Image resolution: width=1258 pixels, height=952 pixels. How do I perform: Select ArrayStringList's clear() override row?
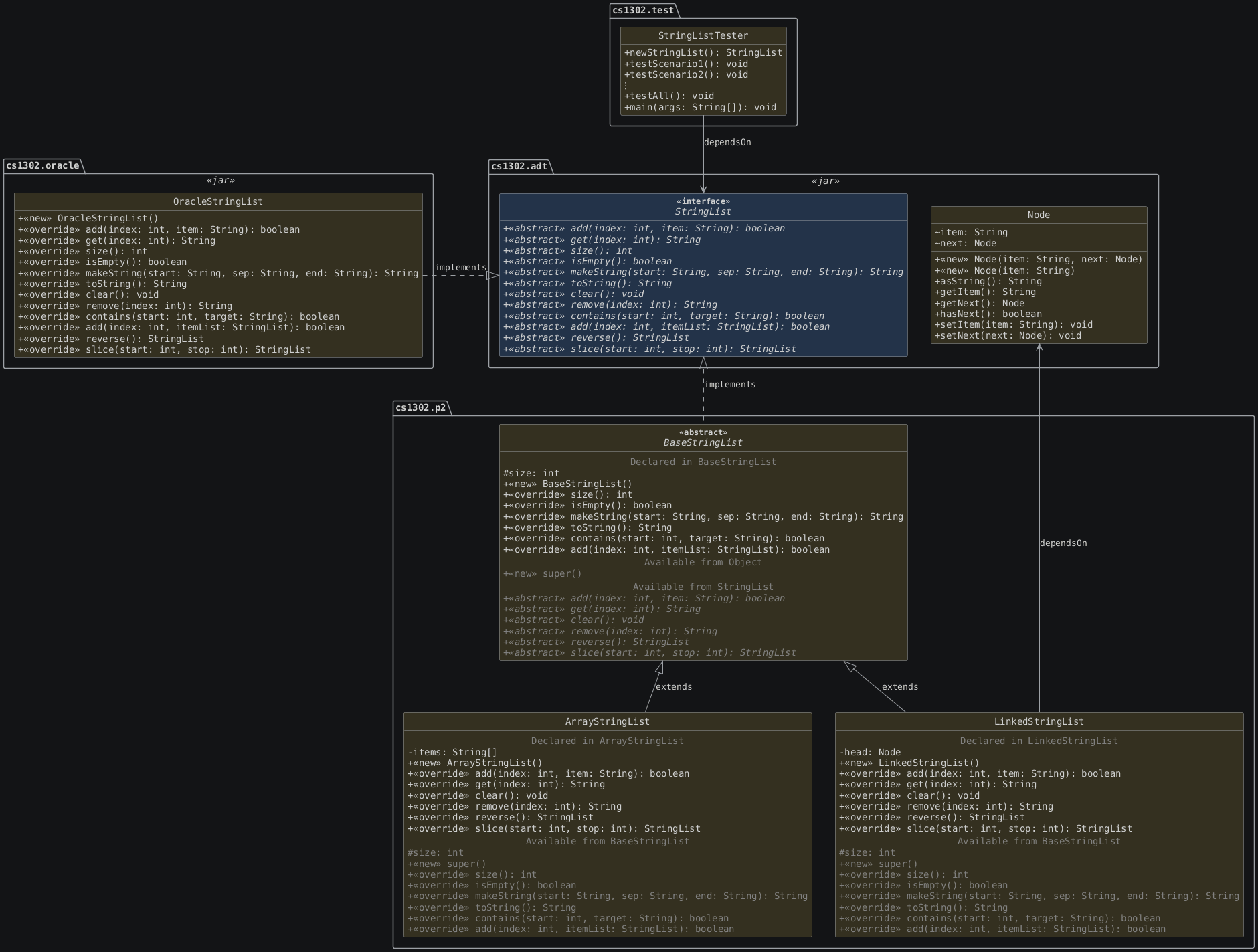click(x=478, y=796)
